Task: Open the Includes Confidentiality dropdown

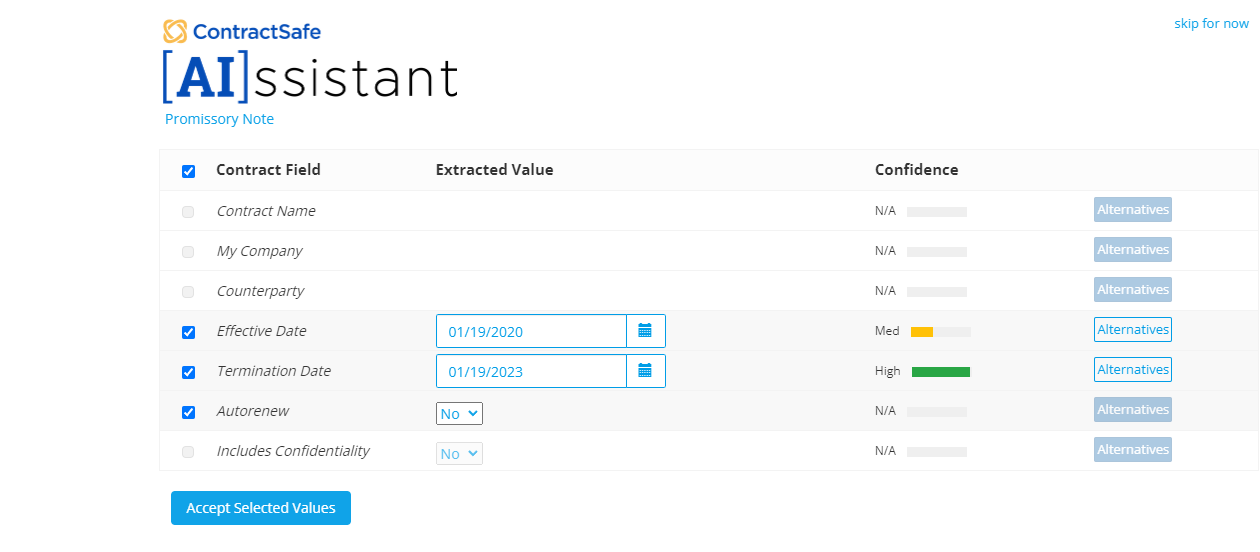Action: (x=459, y=453)
